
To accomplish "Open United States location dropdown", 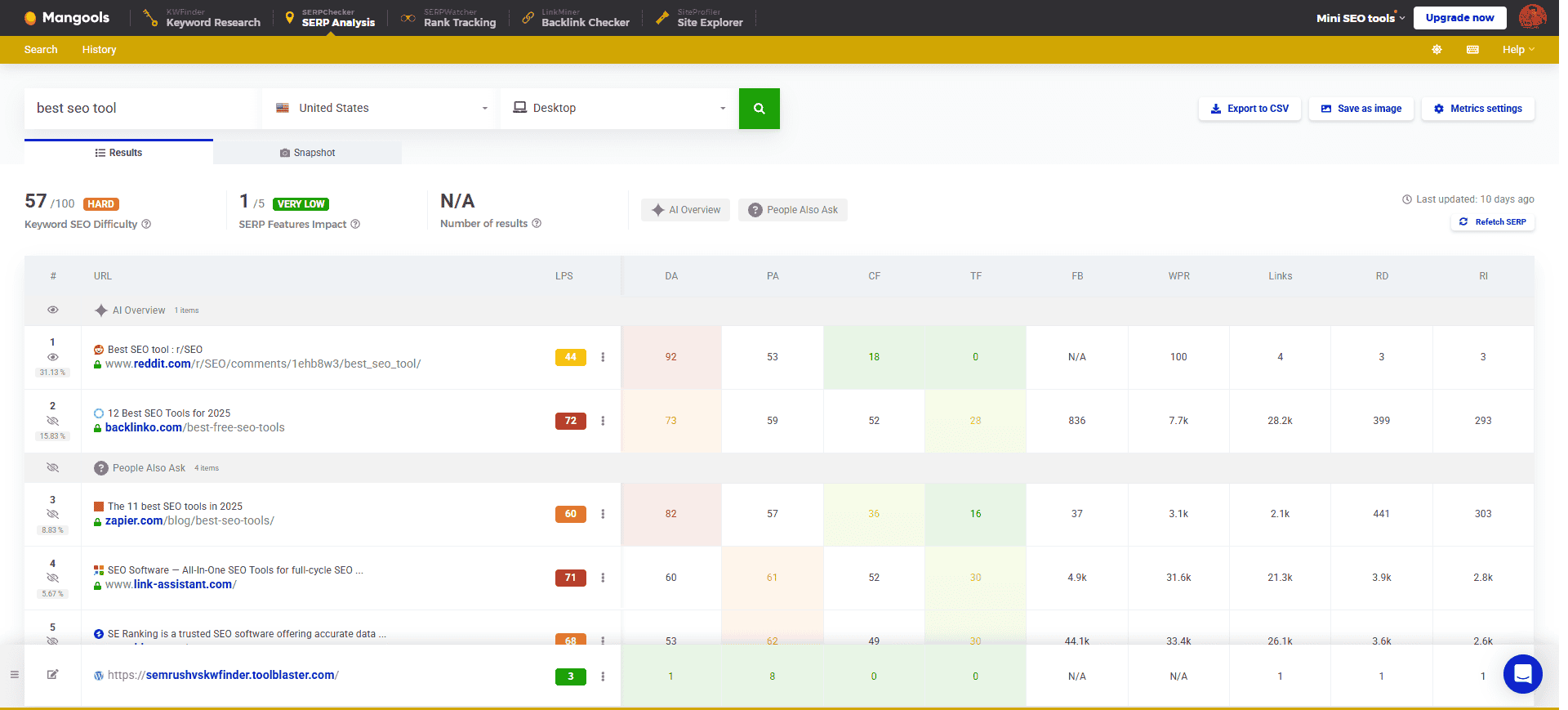I will pyautogui.click(x=381, y=108).
